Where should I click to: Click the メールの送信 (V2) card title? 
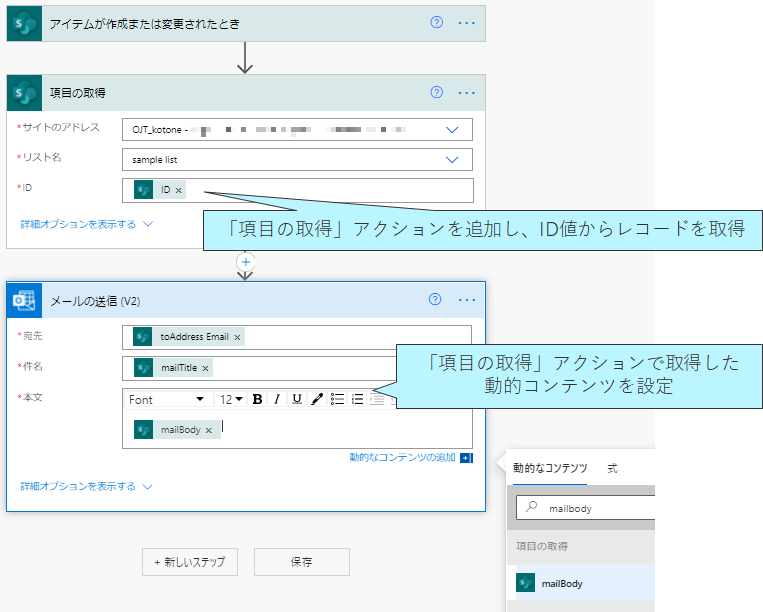95,301
